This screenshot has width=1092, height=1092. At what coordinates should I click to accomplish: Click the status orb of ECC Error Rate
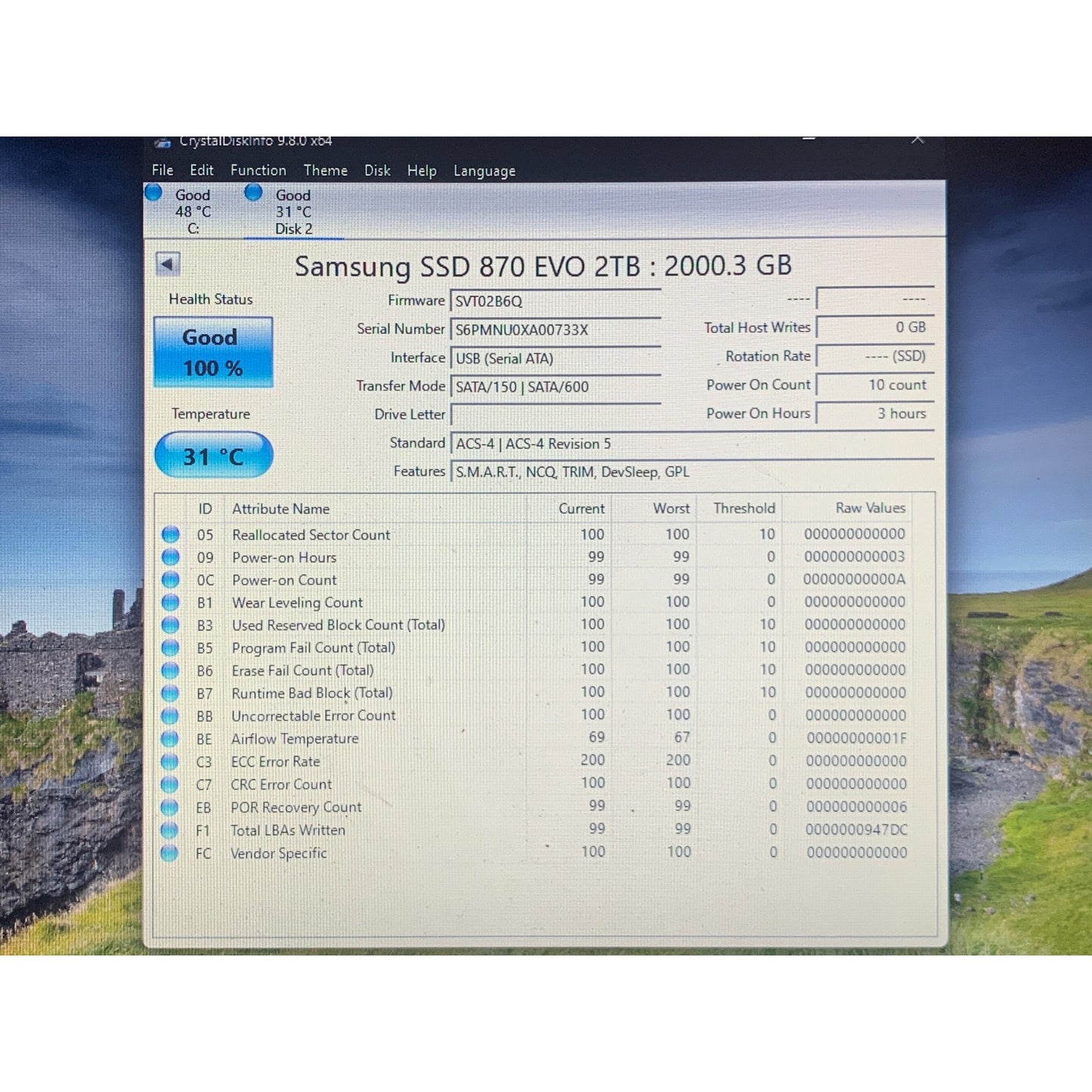point(170,761)
